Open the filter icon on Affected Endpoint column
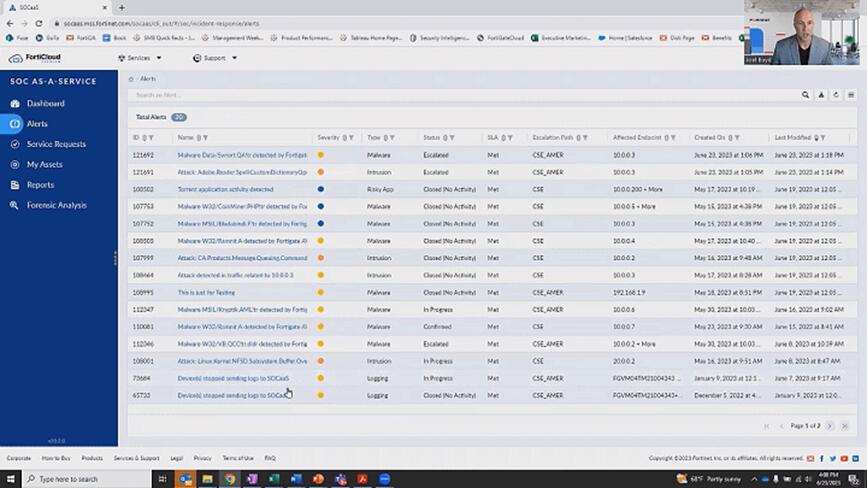Viewport: 867px width, 488px height. click(673, 138)
